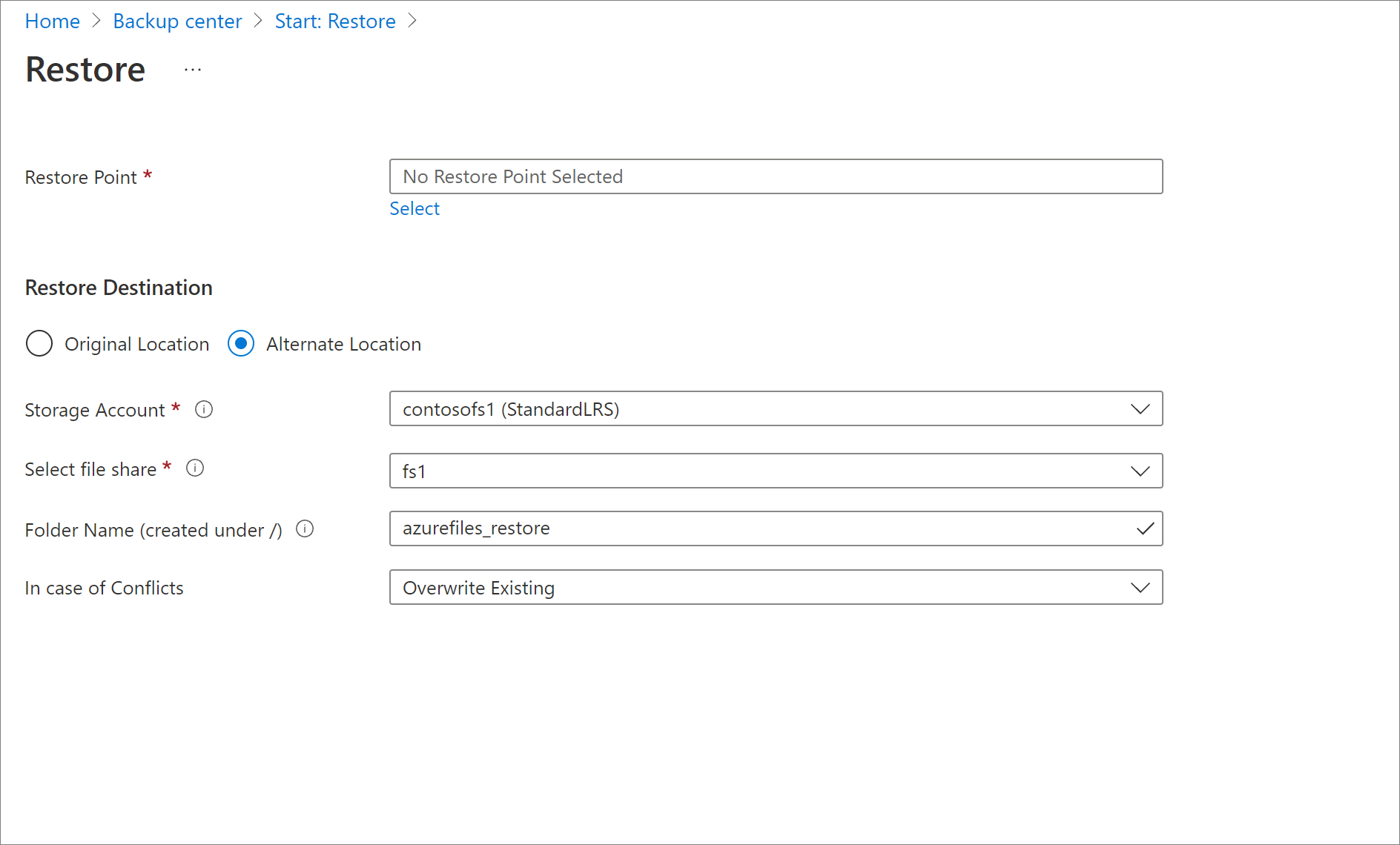
Task: Click the checkmark in the folder name field
Action: 1145,528
